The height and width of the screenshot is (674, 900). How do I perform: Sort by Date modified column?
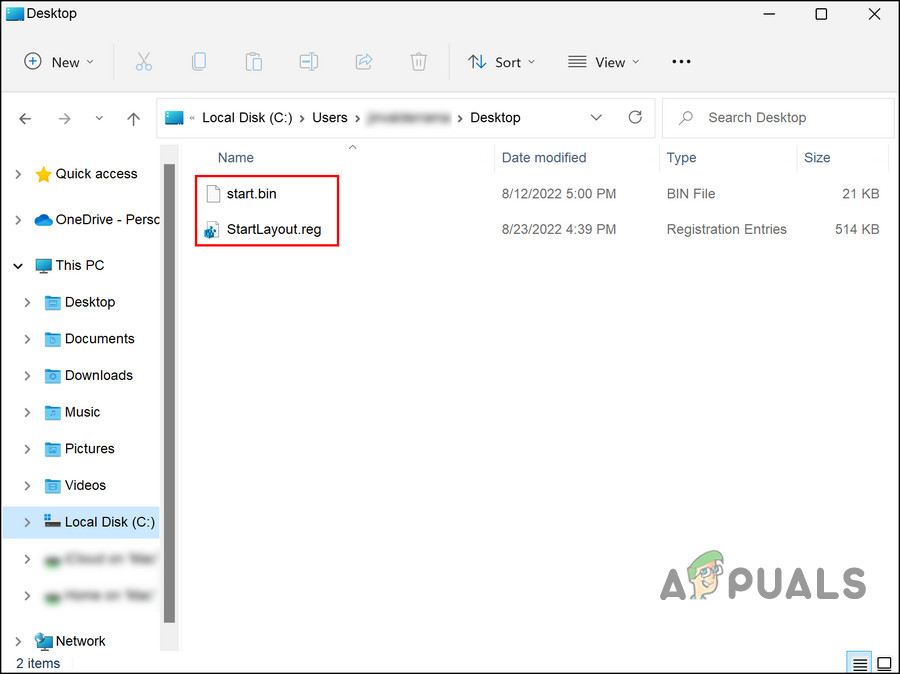544,158
